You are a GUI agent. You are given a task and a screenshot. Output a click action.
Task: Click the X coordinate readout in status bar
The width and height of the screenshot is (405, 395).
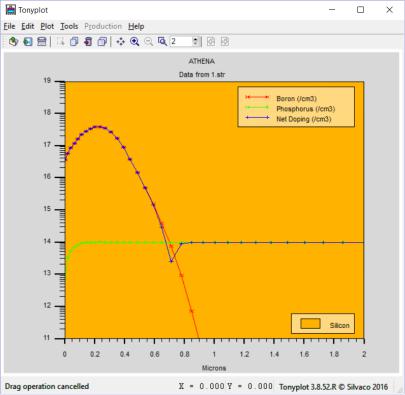click(202, 386)
